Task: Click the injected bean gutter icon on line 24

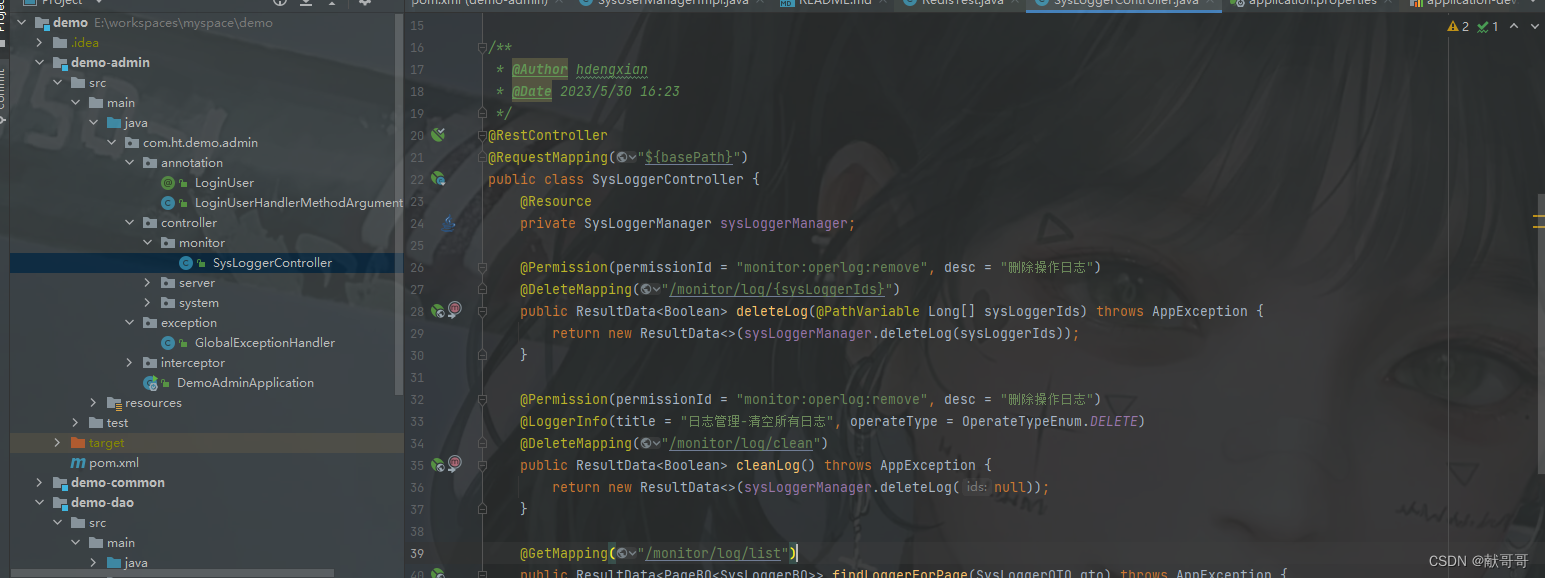Action: coord(447,223)
